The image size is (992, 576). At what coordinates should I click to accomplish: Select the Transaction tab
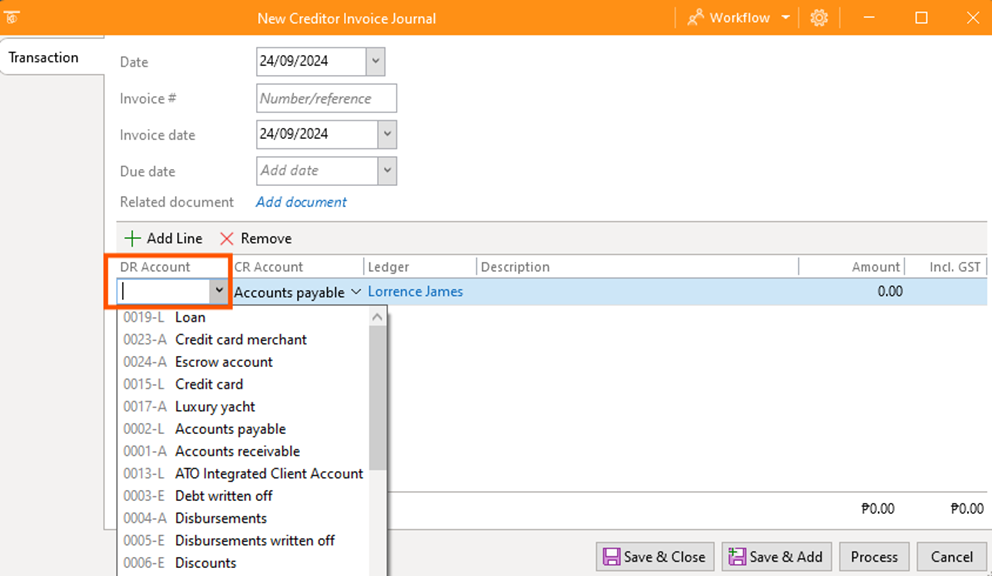[x=44, y=57]
